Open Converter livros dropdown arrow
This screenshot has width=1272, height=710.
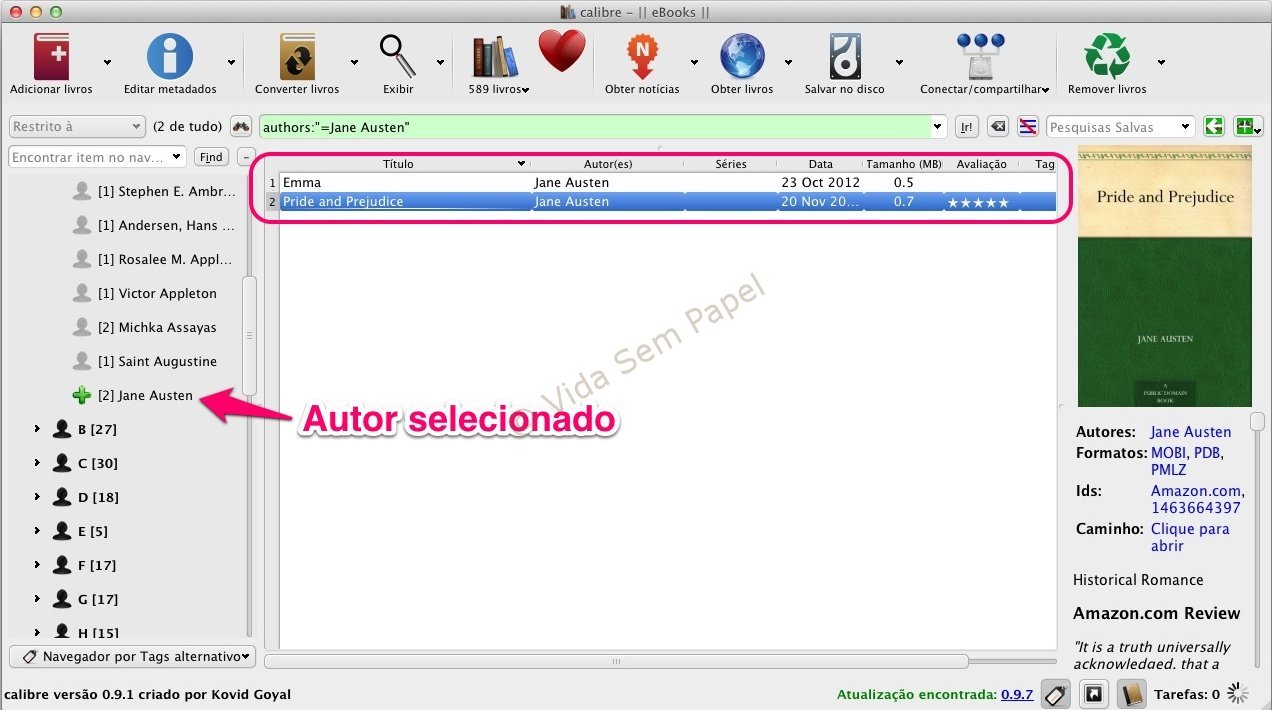tap(353, 62)
